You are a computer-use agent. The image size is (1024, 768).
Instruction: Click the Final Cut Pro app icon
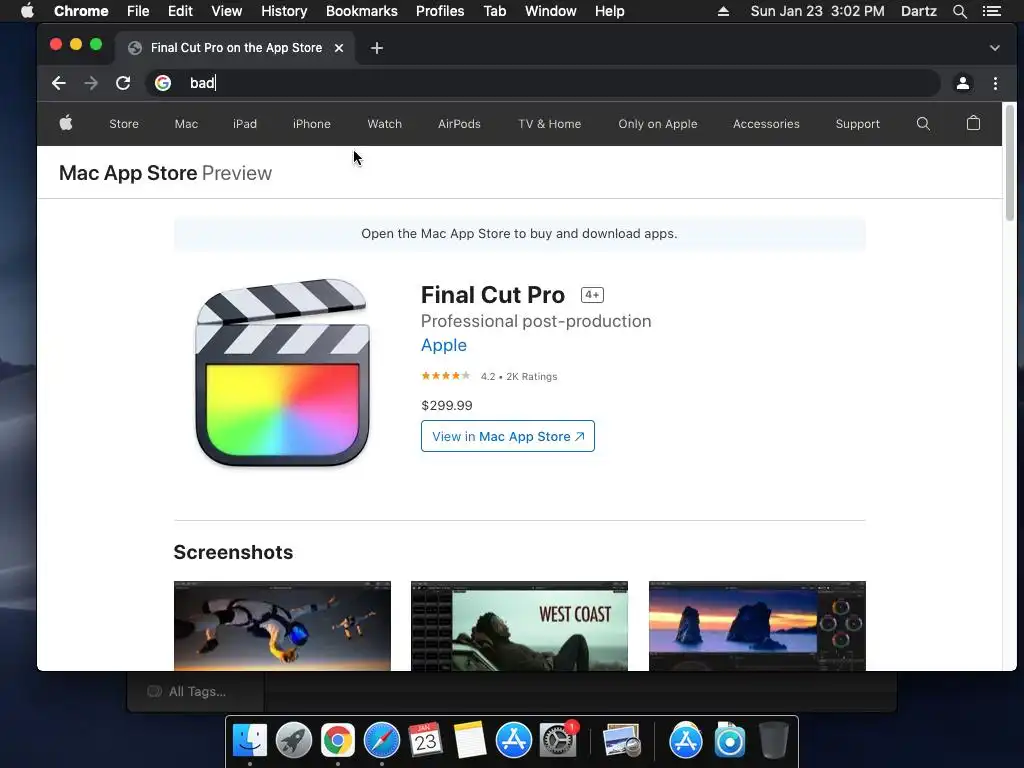[282, 372]
